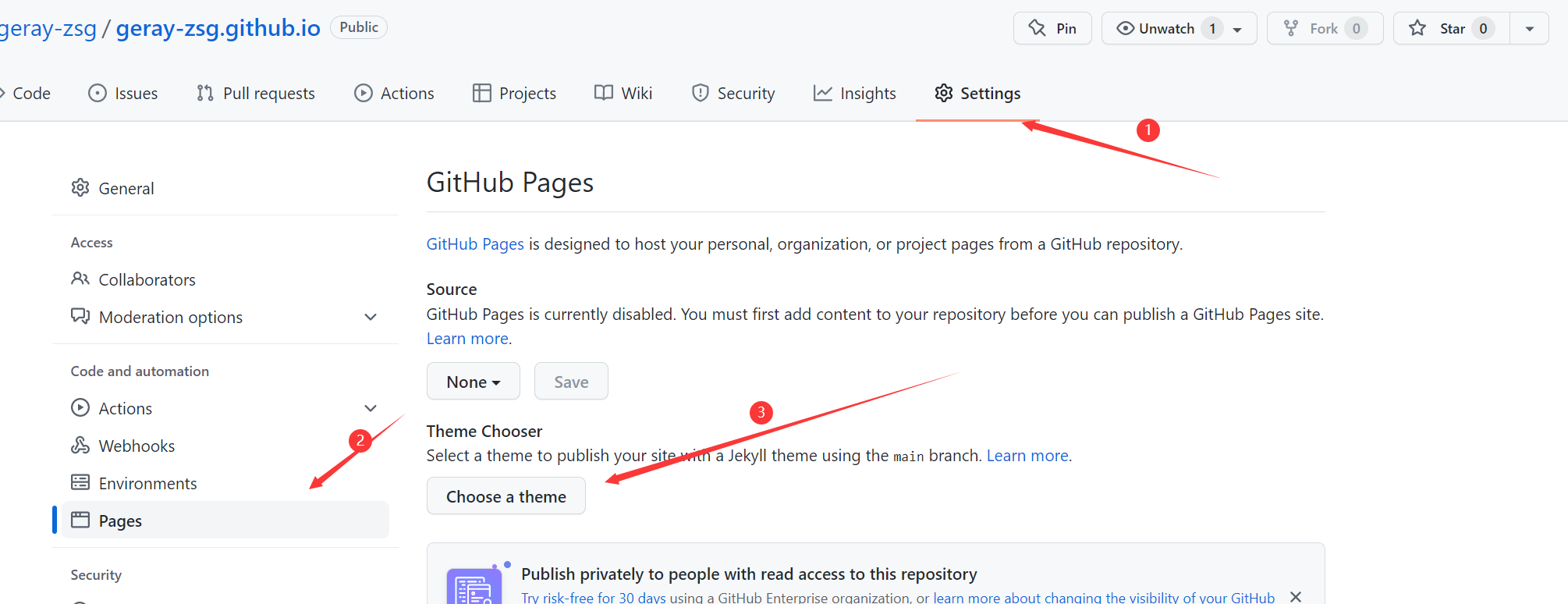Open the Unwatch dropdown caret

click(1237, 30)
